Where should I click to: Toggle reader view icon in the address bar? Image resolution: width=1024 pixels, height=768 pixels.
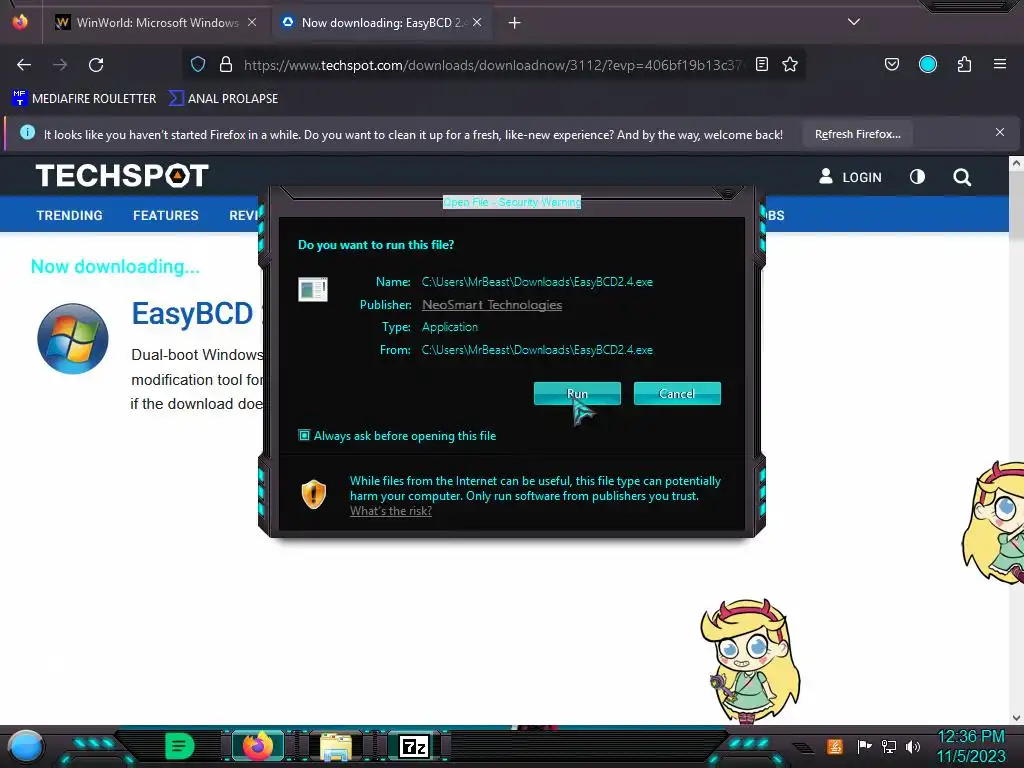(x=761, y=64)
